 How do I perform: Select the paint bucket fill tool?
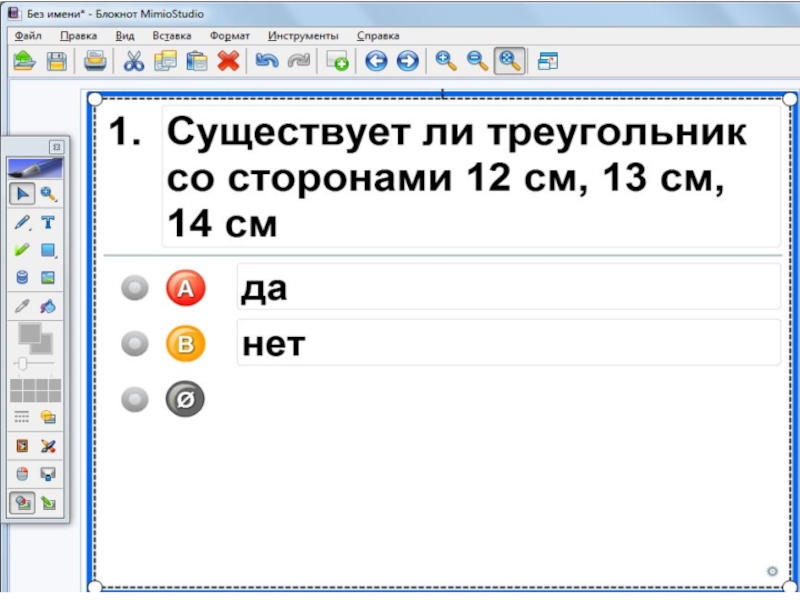tap(48, 306)
